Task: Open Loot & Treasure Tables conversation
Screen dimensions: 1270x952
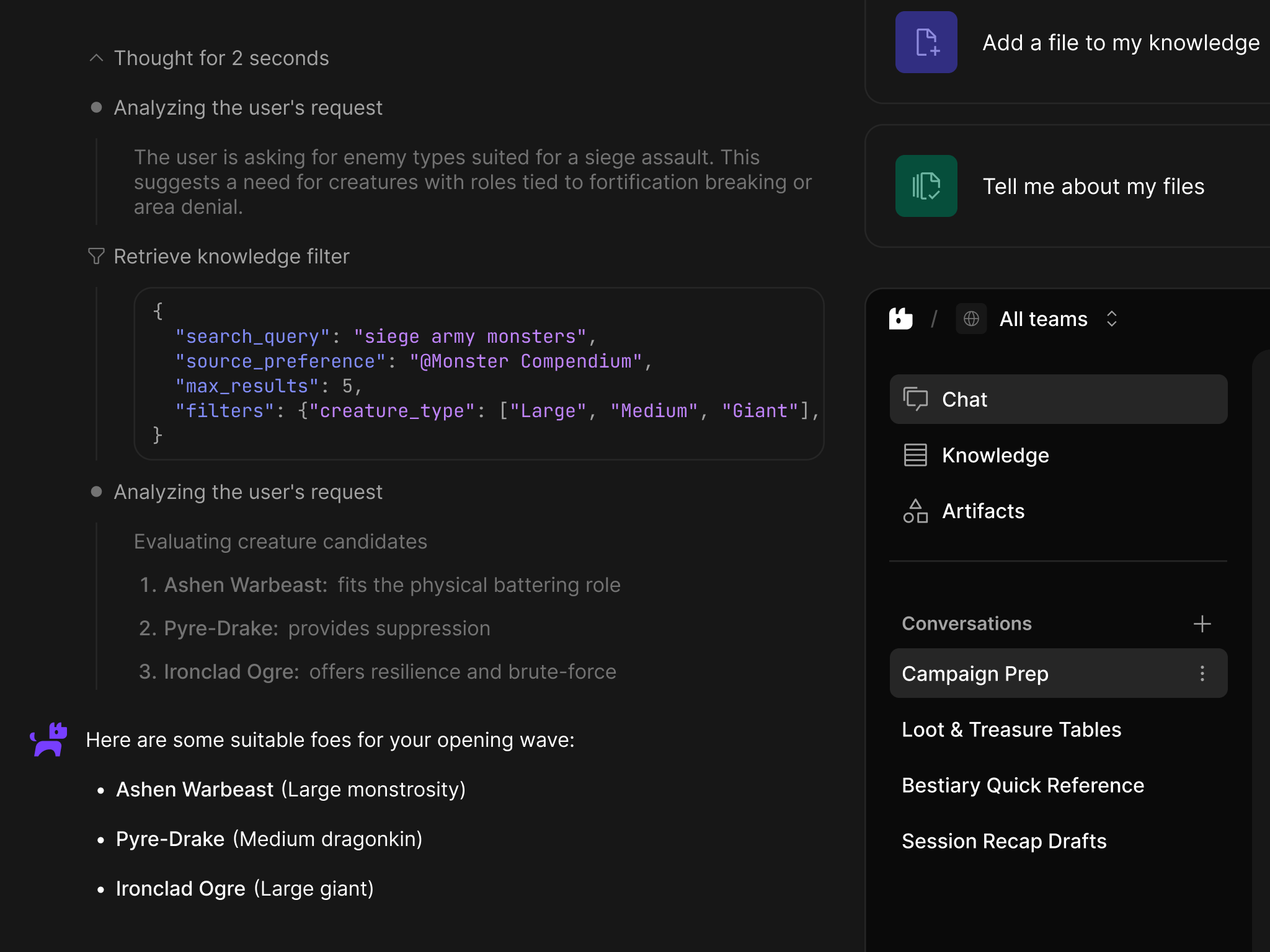Action: click(x=1011, y=729)
